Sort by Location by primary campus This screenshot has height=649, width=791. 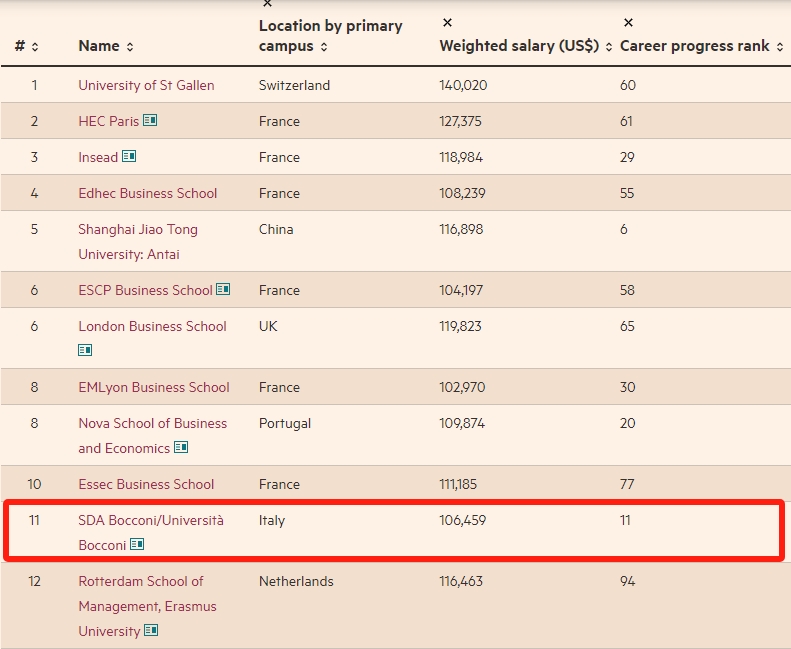tap(324, 47)
